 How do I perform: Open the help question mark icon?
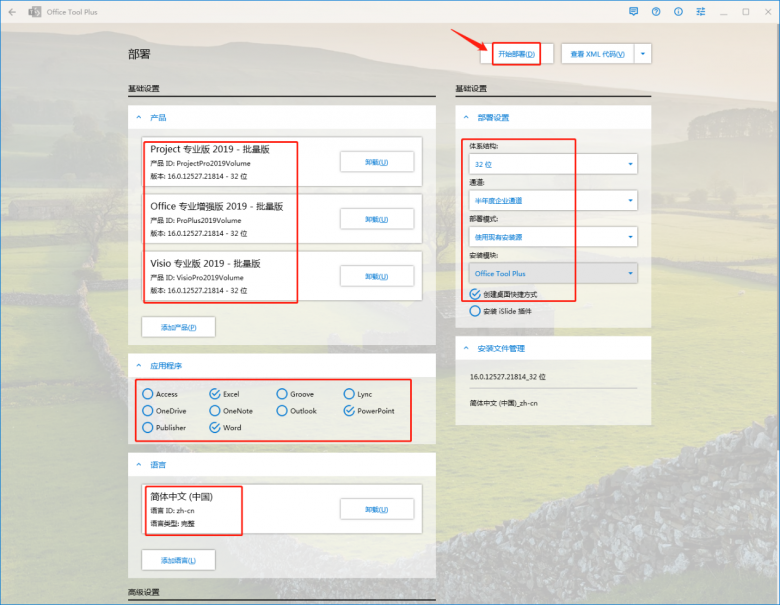(x=656, y=11)
